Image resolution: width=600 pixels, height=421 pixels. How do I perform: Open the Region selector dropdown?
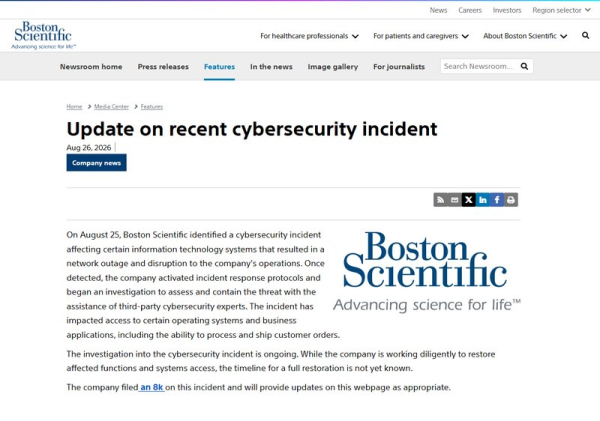coord(561,10)
